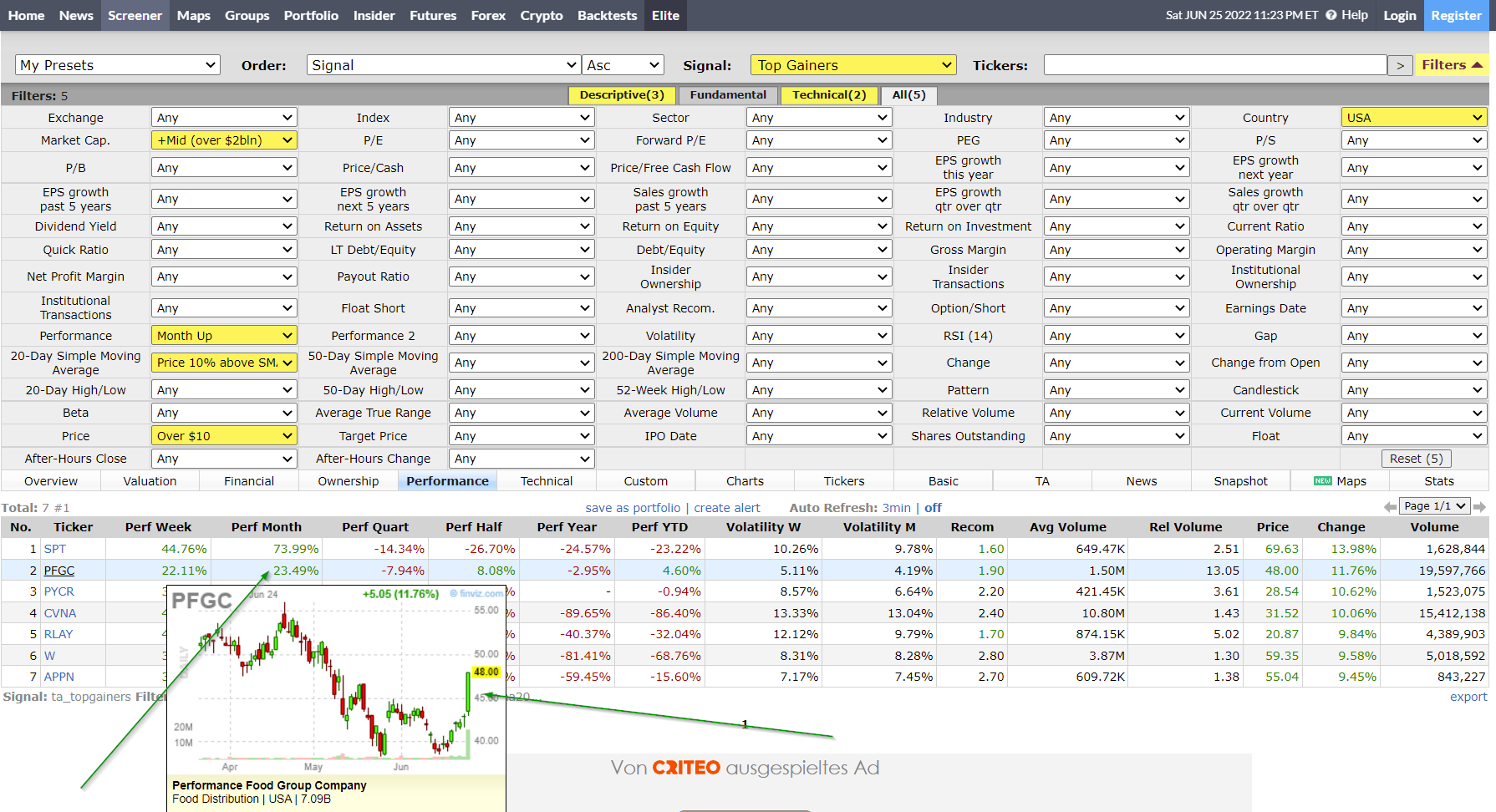Sort by Perf Month column header

(267, 527)
